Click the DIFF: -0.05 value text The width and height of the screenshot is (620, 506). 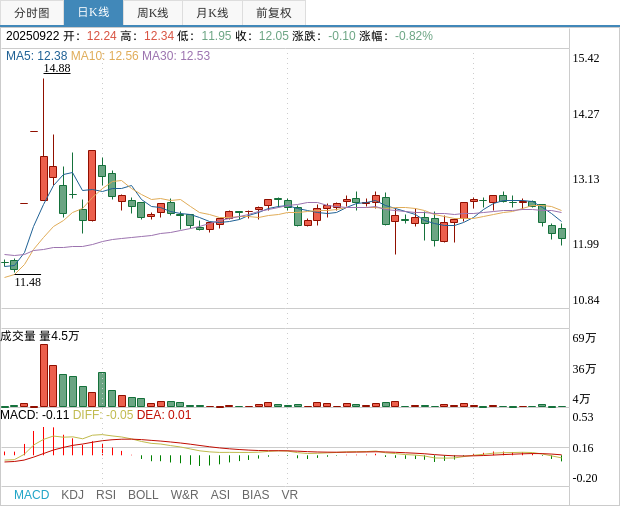103,415
